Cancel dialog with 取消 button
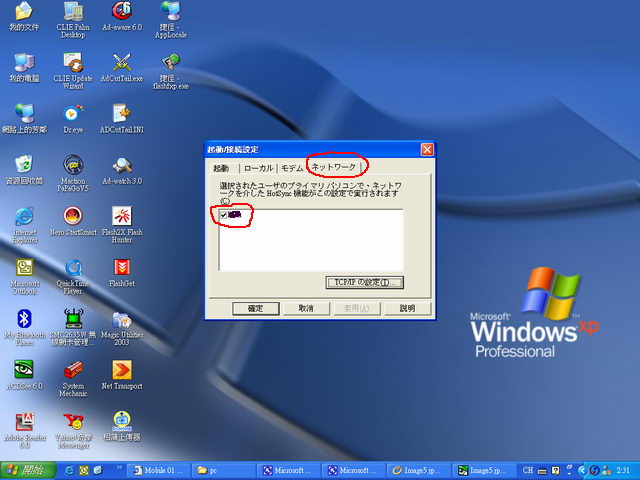640x480 pixels. pos(306,309)
